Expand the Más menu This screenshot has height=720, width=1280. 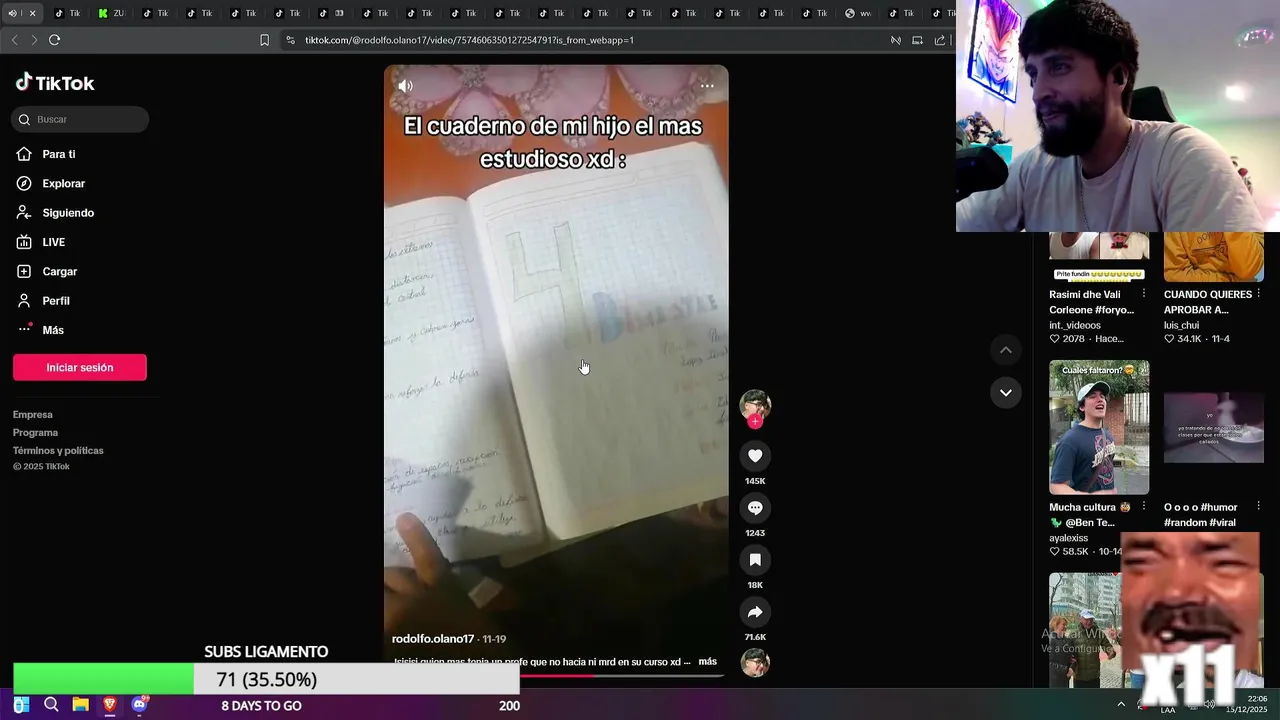point(52,330)
